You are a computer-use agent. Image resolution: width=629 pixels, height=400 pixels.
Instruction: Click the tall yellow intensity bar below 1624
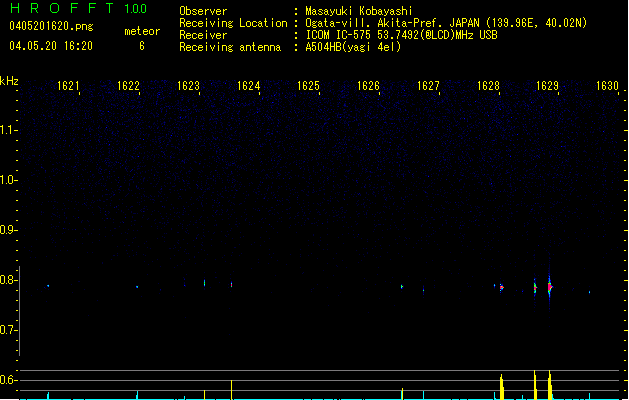coord(231,390)
